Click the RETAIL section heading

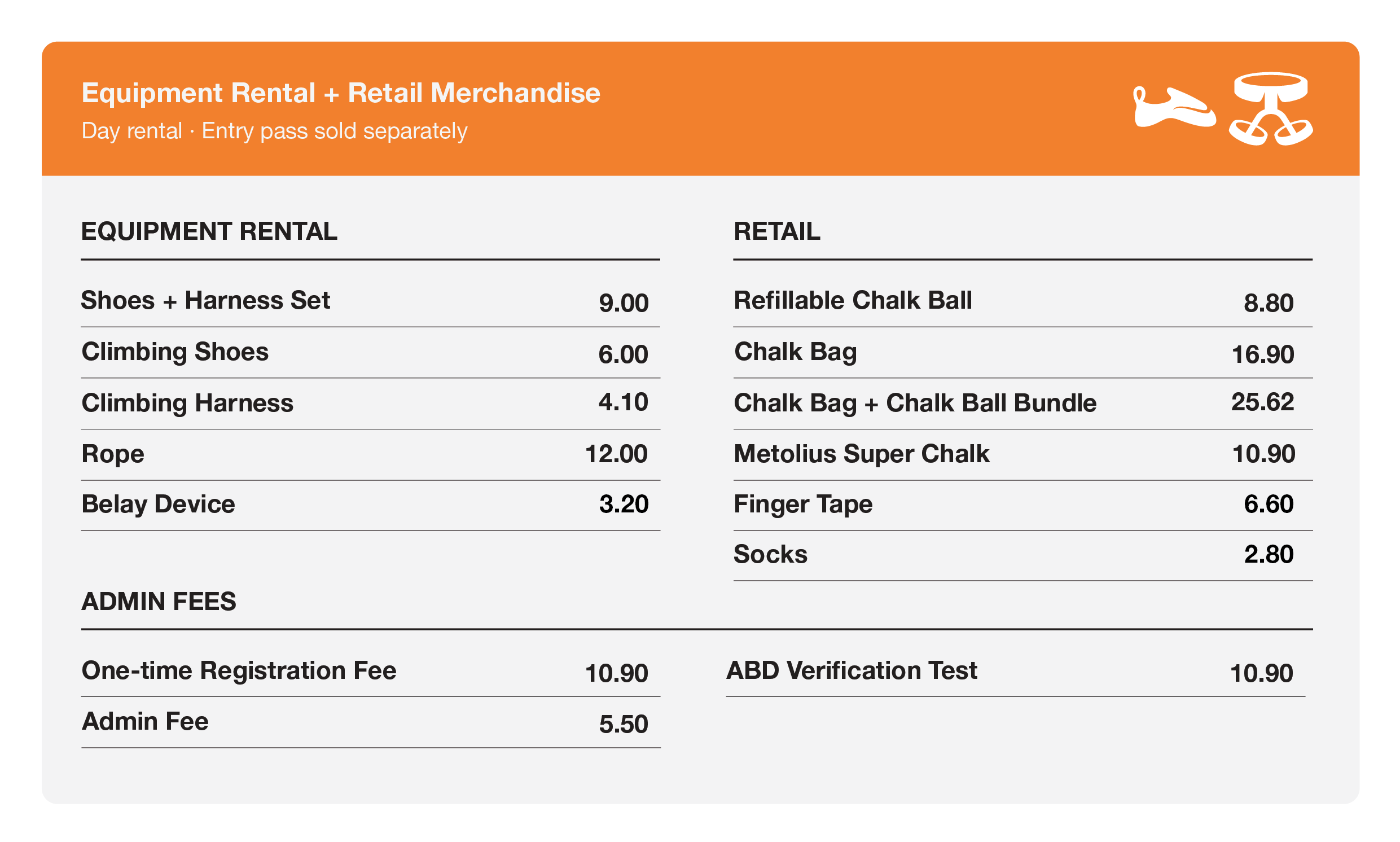click(776, 231)
